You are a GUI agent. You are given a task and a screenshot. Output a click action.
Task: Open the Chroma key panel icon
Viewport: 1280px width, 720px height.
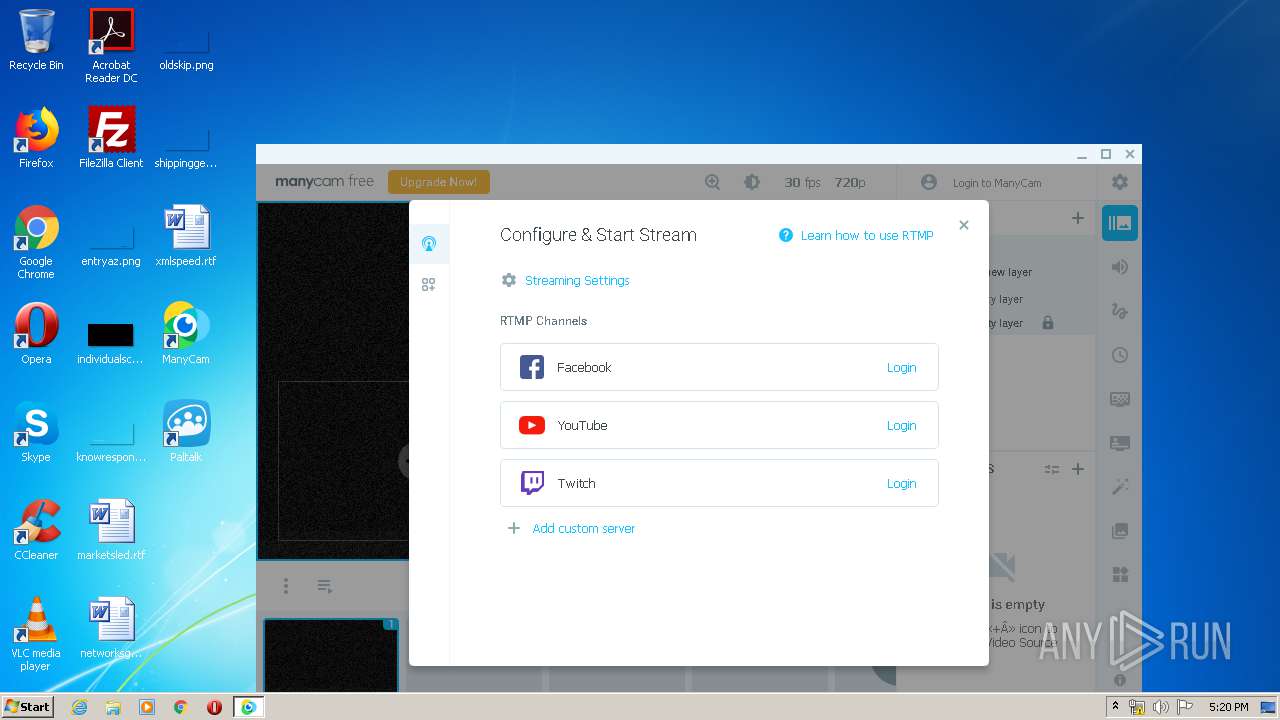[x=1120, y=399]
